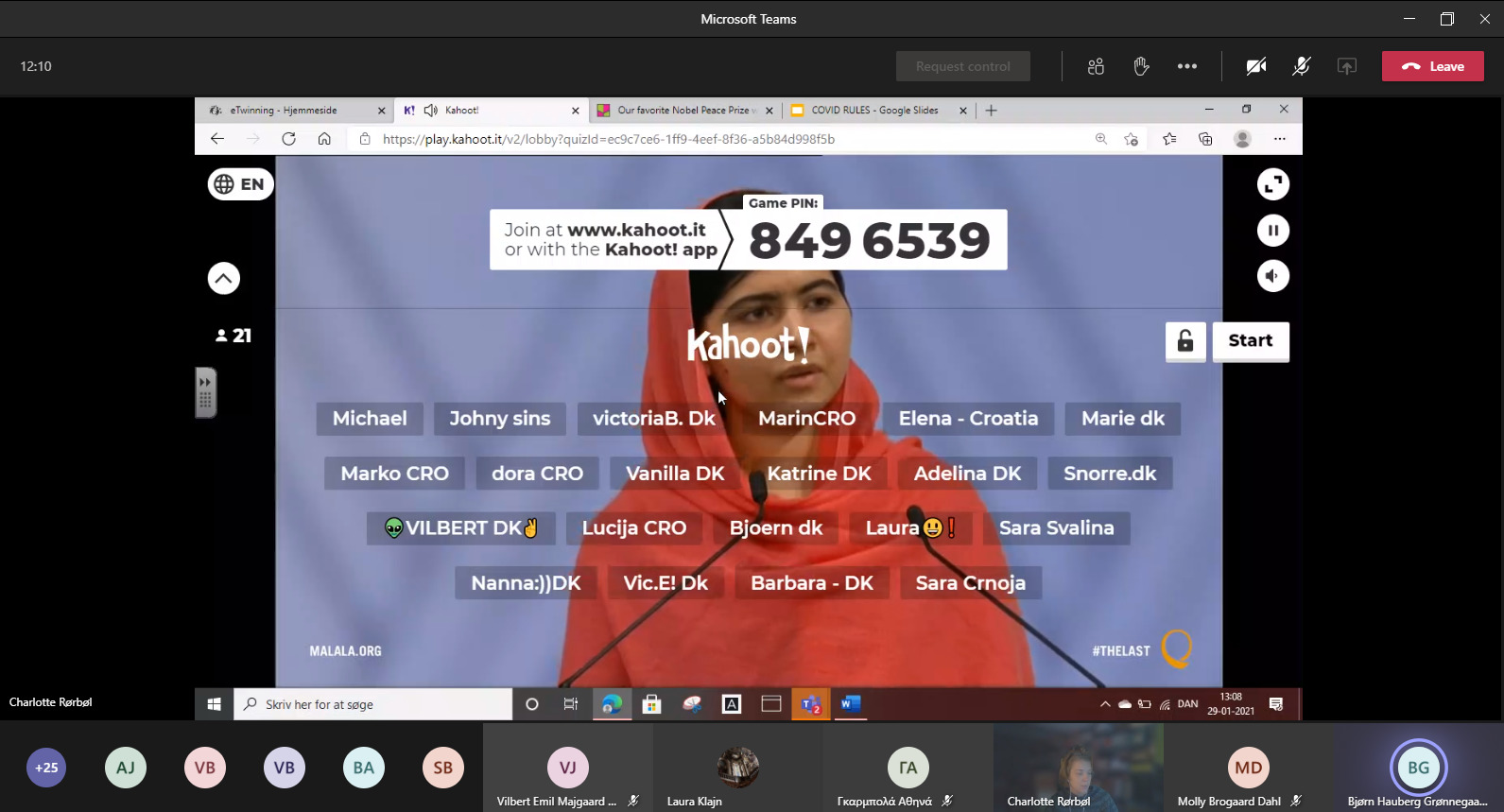
Task: Toggle Kahoot fullscreen mode
Action: (x=1273, y=184)
